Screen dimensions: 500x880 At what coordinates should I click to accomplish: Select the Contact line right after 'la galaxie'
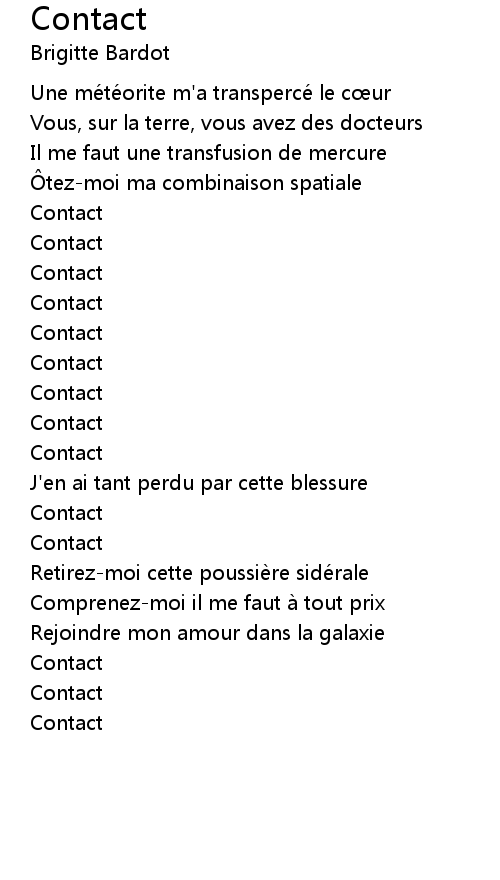(x=66, y=663)
